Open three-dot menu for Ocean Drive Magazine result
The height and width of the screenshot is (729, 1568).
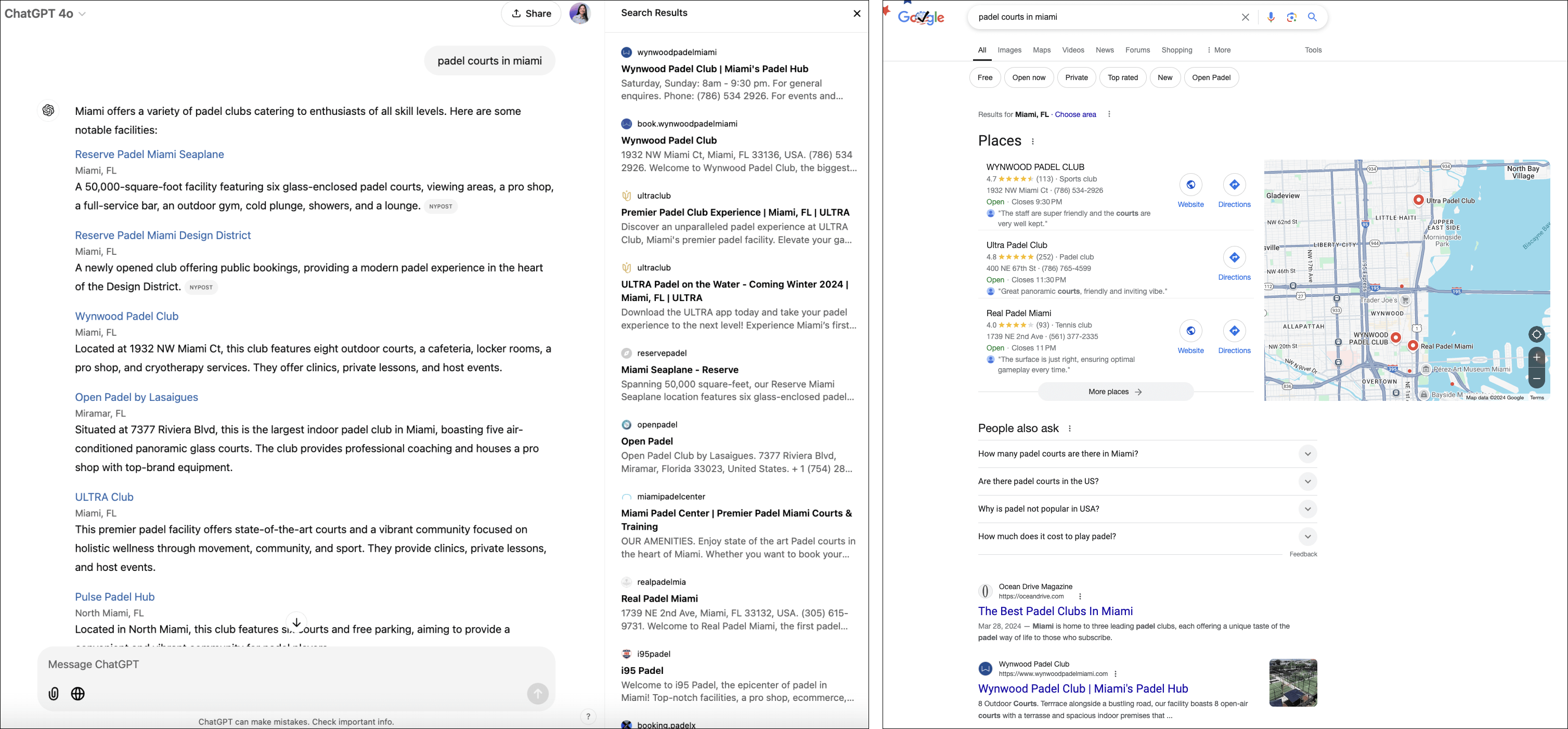click(1080, 596)
